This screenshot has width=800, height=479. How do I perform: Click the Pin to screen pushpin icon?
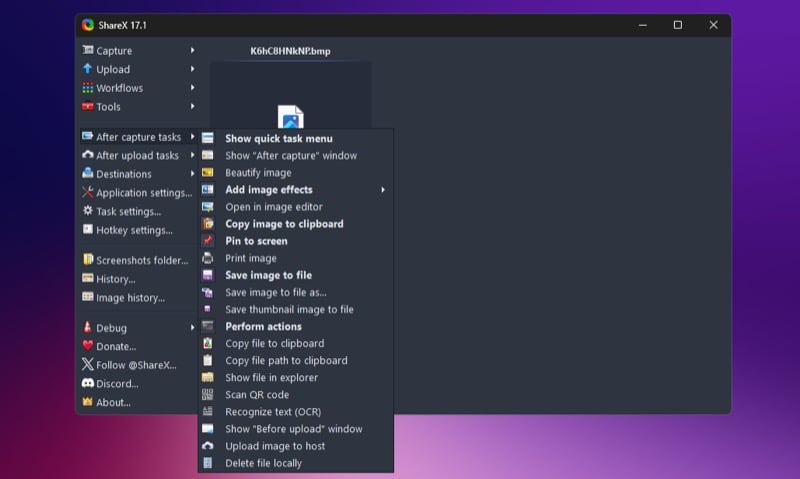pos(208,240)
